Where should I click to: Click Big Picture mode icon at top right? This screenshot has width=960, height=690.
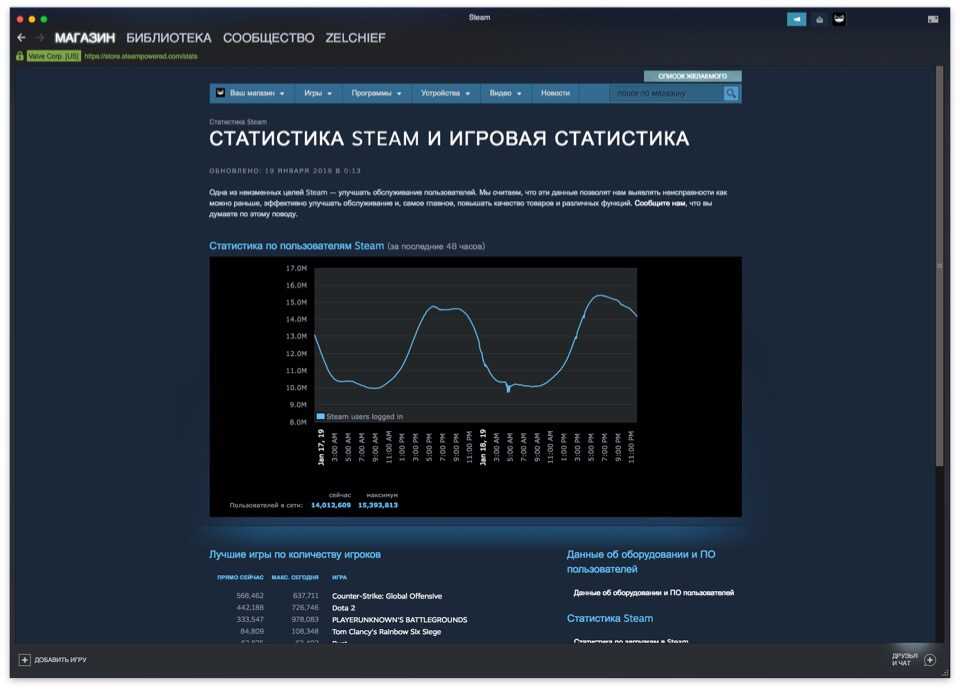932,19
